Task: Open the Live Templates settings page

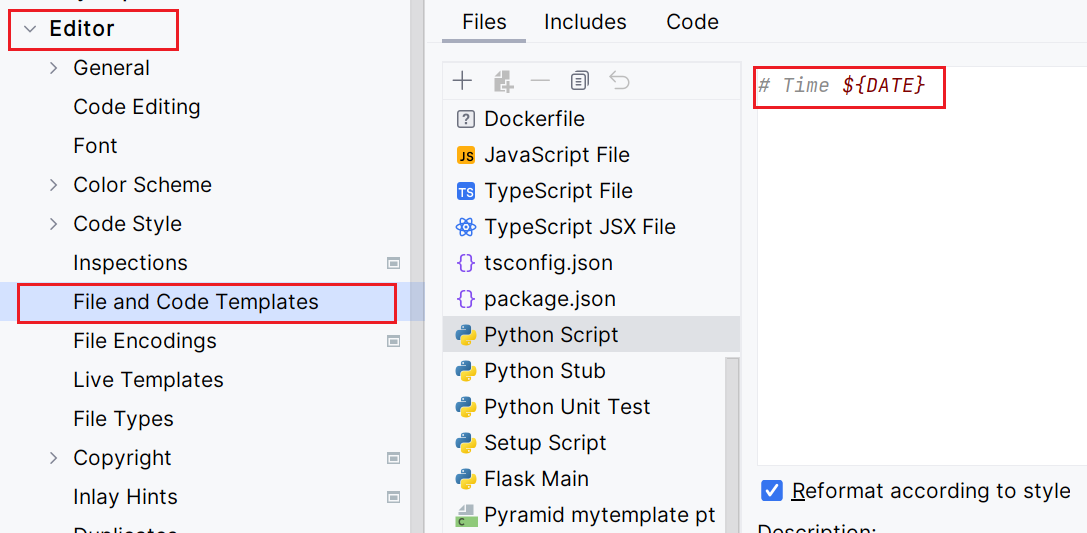Action: tap(148, 380)
